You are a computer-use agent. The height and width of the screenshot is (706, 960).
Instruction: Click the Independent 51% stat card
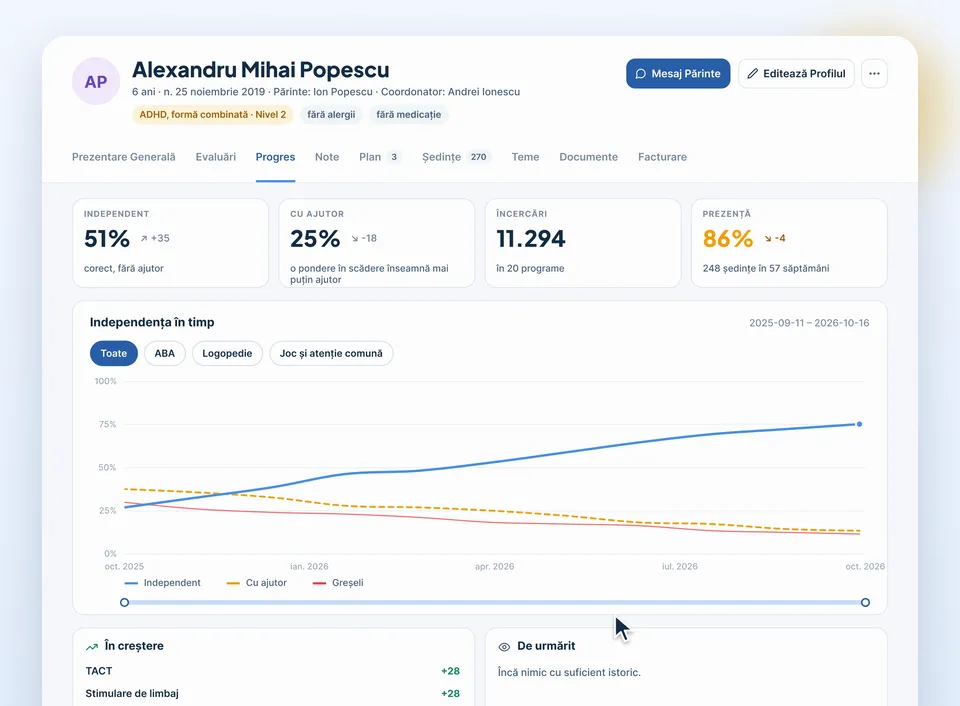(171, 243)
